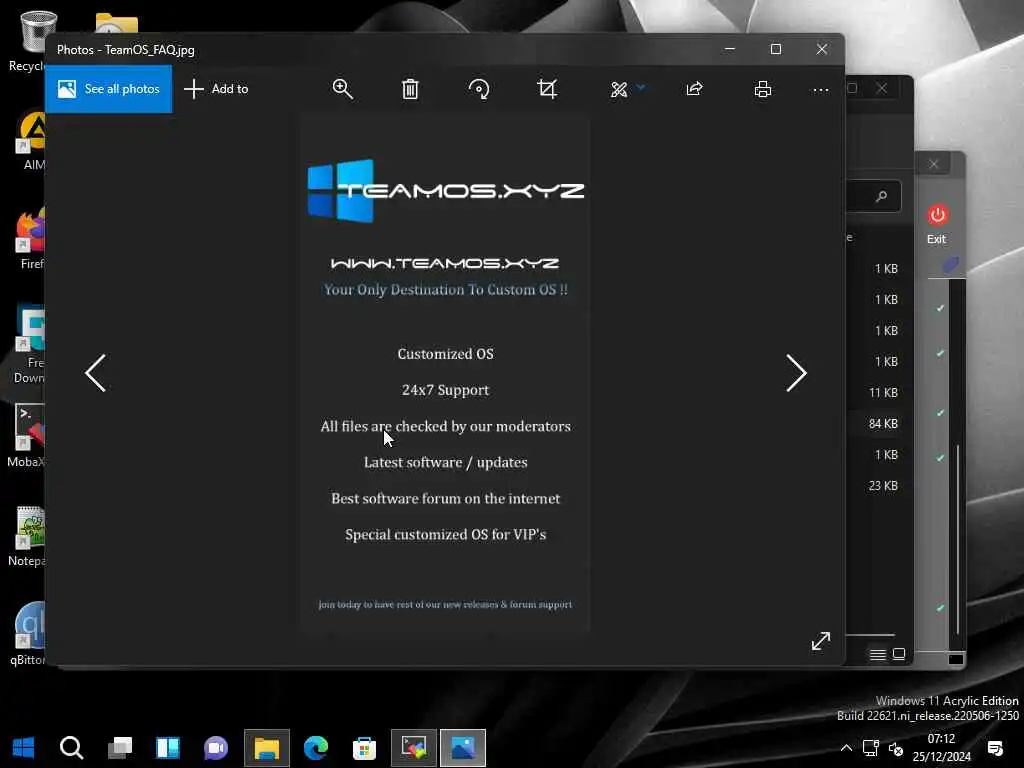Expand the Edit & Create dropdown arrow
Screen dimensions: 1024x768
click(641, 87)
